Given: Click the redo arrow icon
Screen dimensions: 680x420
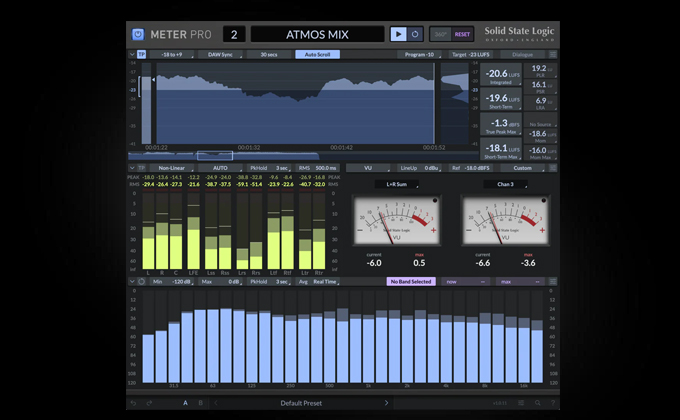Looking at the screenshot, I should click(x=149, y=403).
